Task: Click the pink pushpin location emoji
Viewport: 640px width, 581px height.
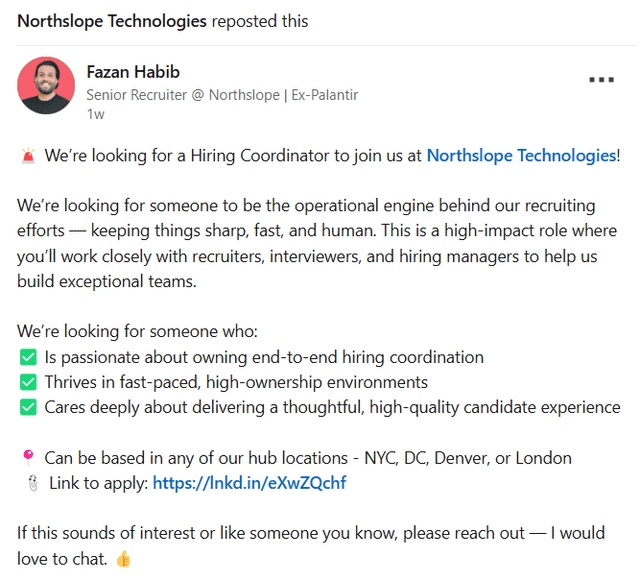Action: point(28,458)
